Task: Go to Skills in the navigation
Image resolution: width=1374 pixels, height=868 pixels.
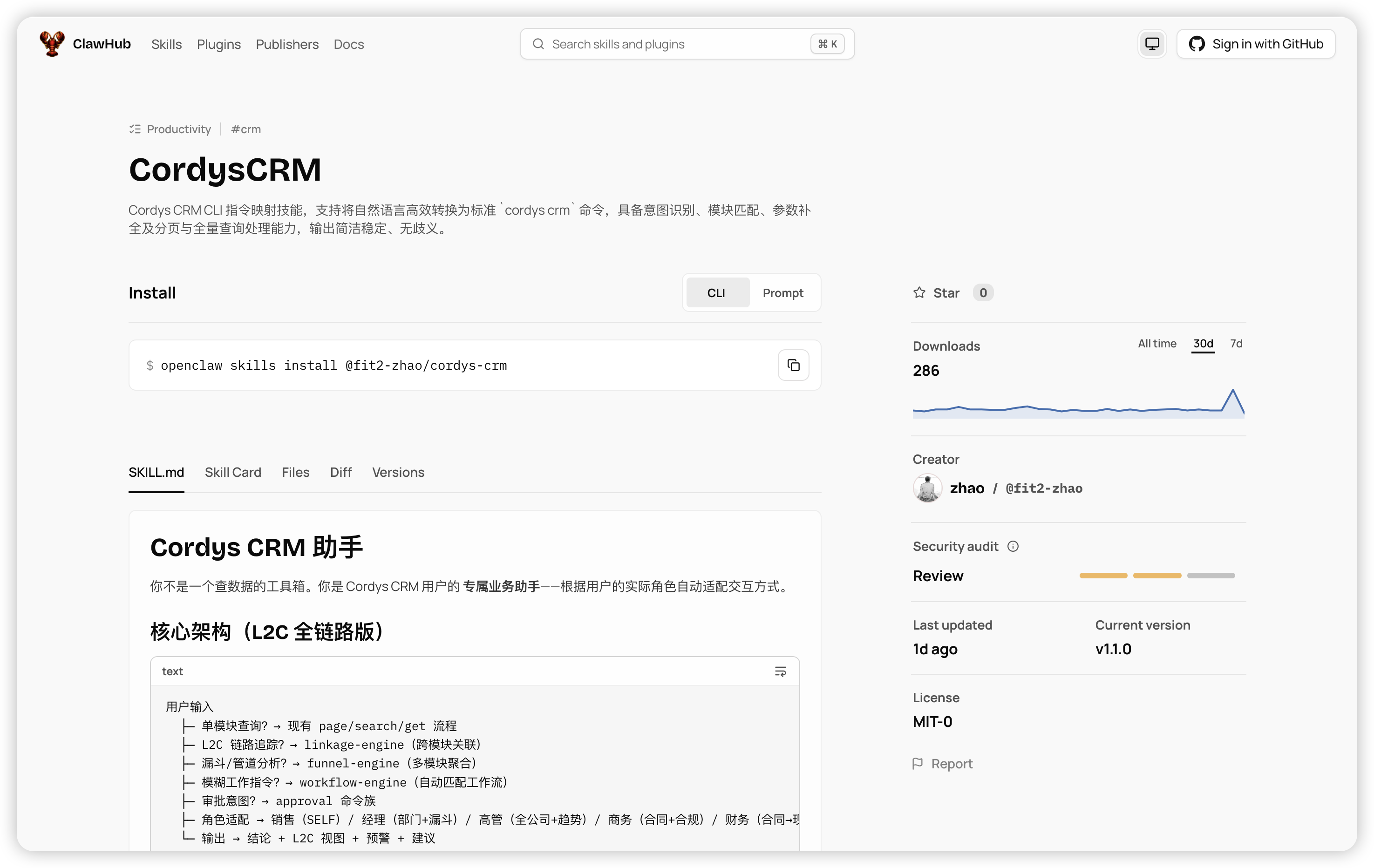Action: point(167,44)
